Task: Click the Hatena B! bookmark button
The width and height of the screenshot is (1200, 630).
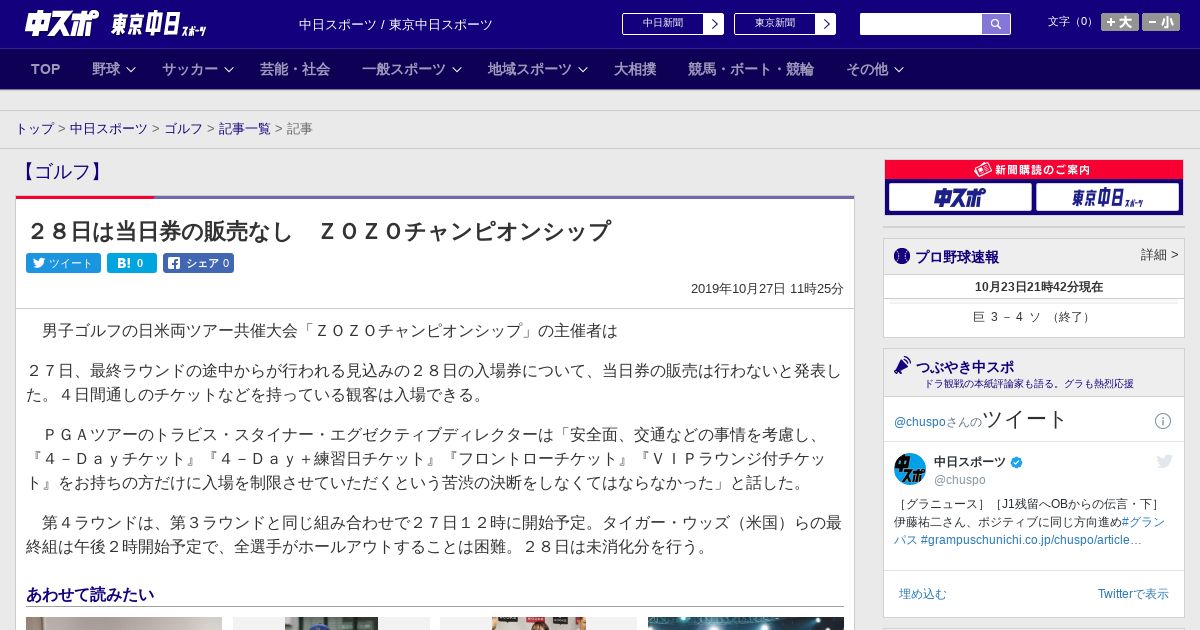Action: tap(132, 263)
